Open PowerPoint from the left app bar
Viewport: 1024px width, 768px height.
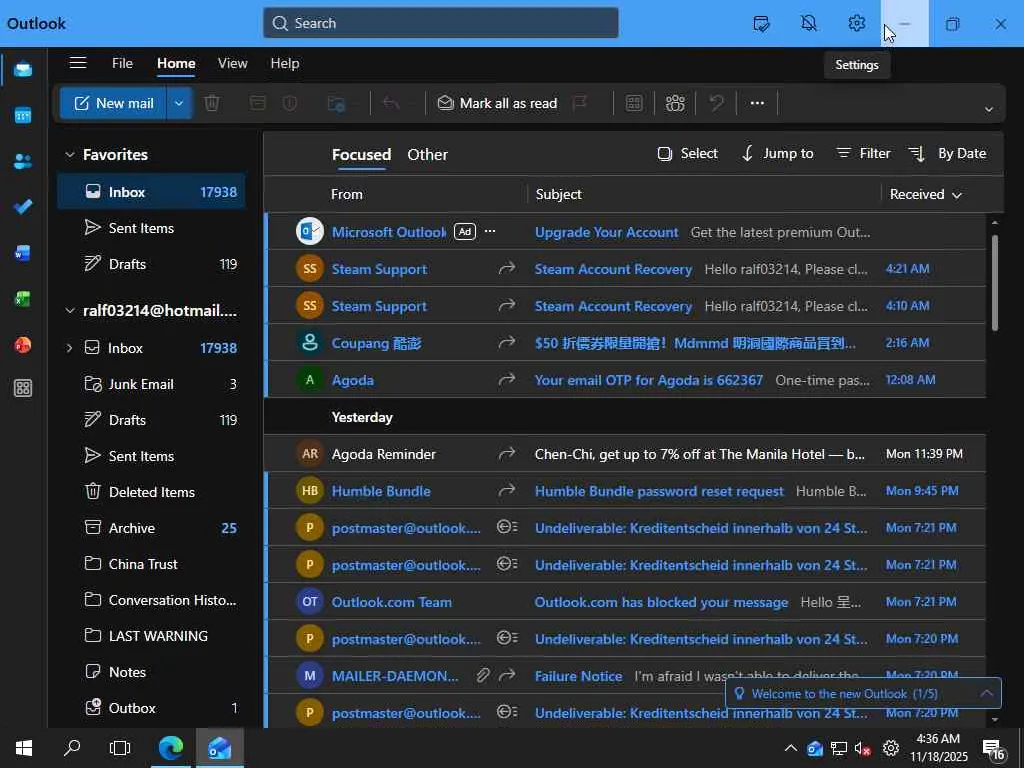[23, 345]
